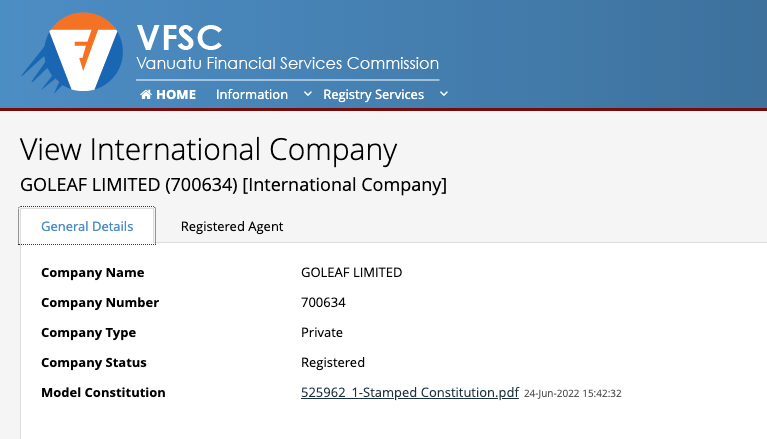Open the Information menu
Image resolution: width=767 pixels, height=439 pixels.
[252, 94]
